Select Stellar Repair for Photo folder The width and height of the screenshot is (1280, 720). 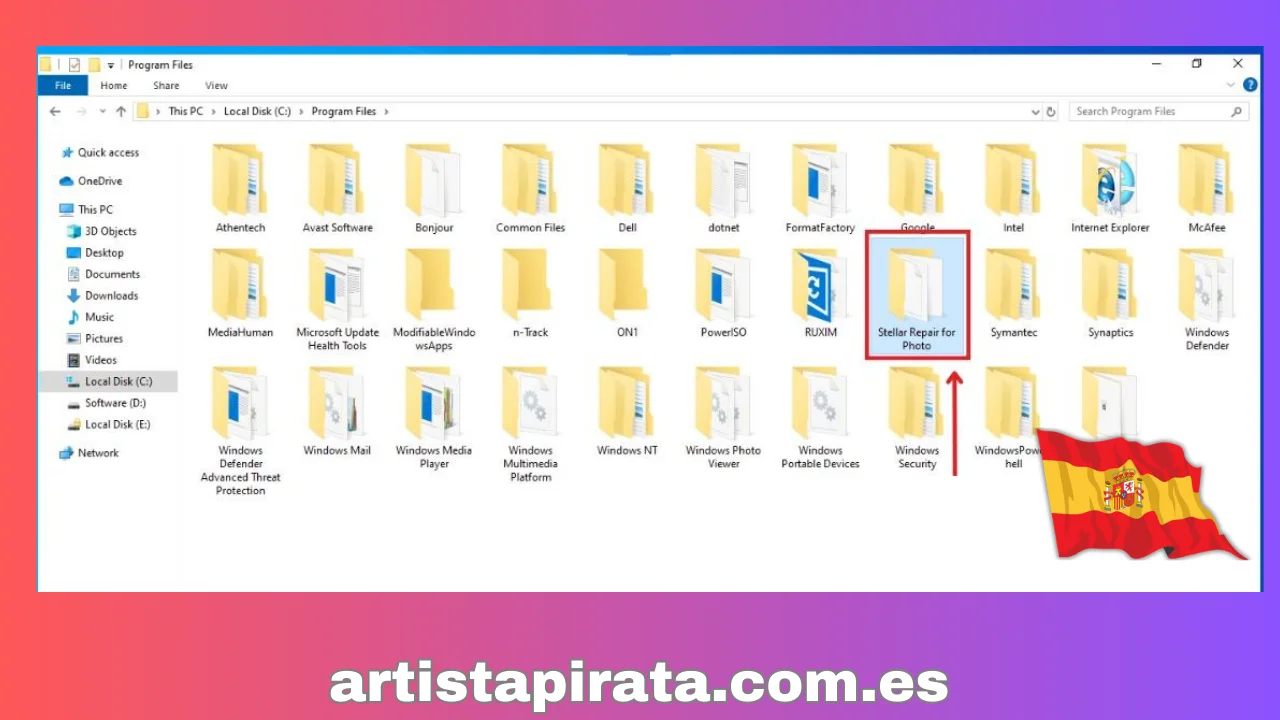[917, 297]
